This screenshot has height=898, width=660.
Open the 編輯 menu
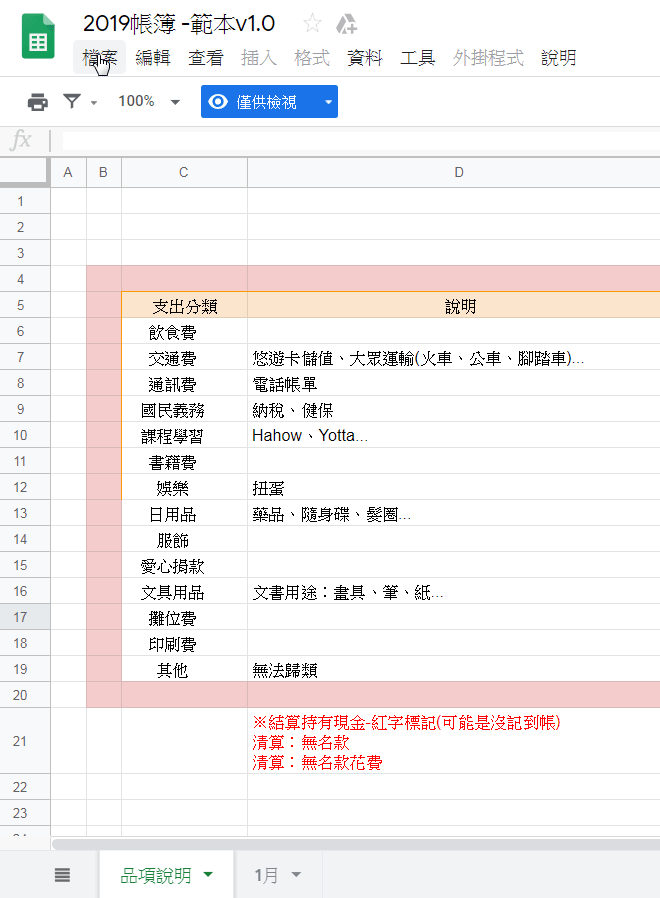point(153,57)
